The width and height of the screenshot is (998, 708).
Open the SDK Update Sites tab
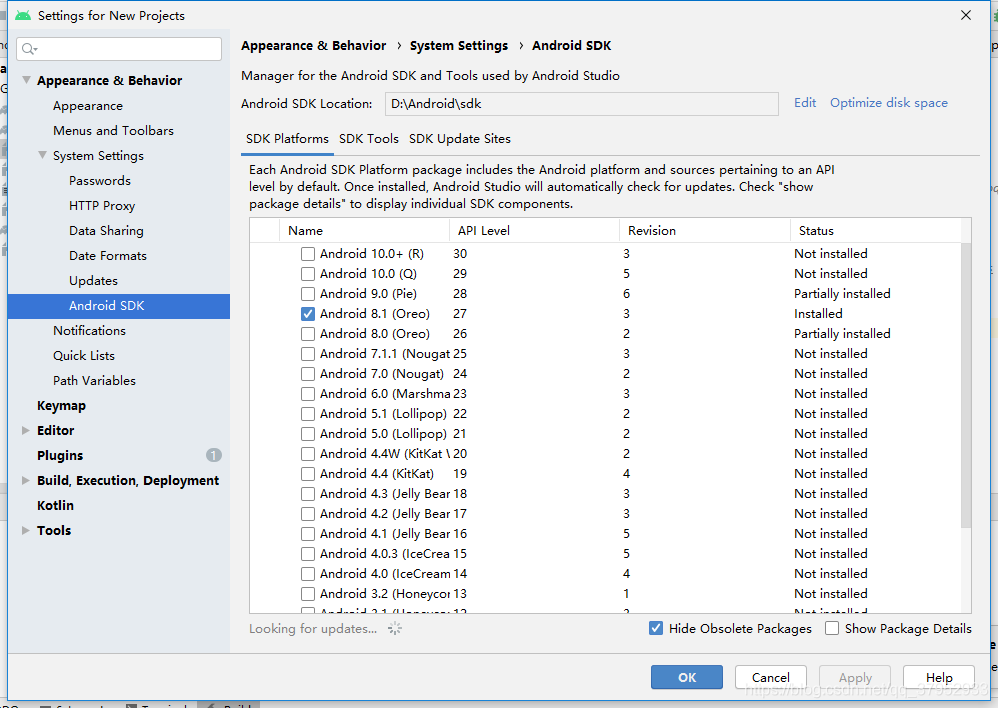pos(459,139)
